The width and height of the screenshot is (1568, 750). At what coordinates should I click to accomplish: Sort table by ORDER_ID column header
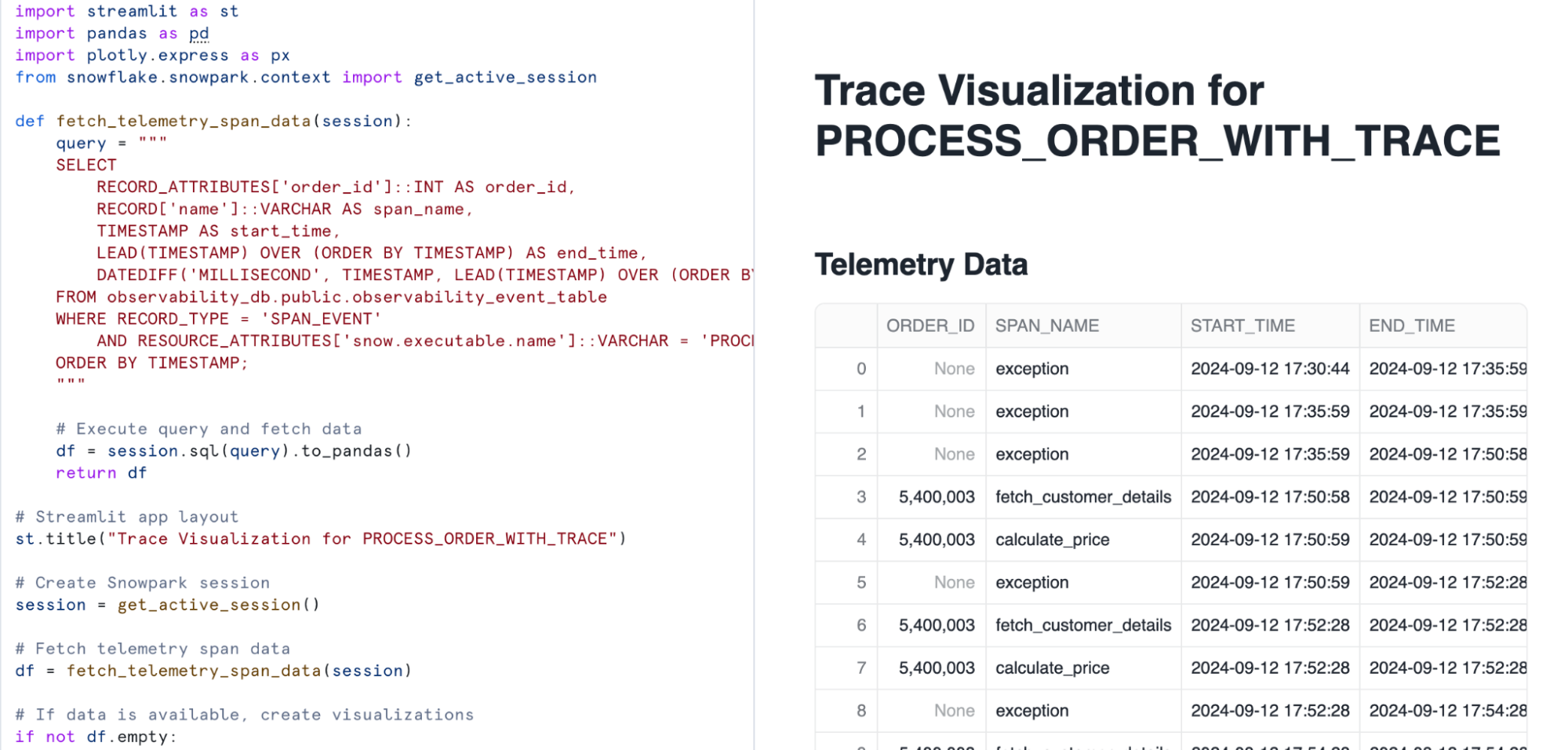pyautogui.click(x=930, y=326)
